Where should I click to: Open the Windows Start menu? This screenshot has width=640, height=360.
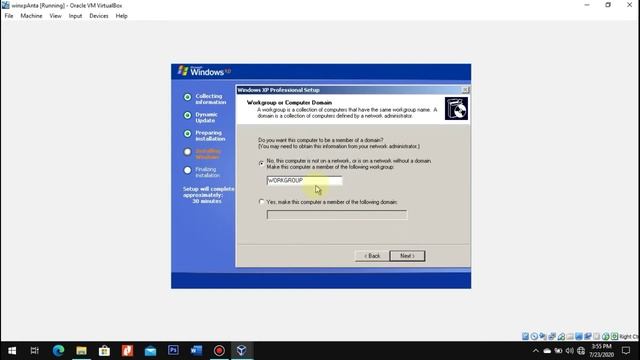(12, 351)
